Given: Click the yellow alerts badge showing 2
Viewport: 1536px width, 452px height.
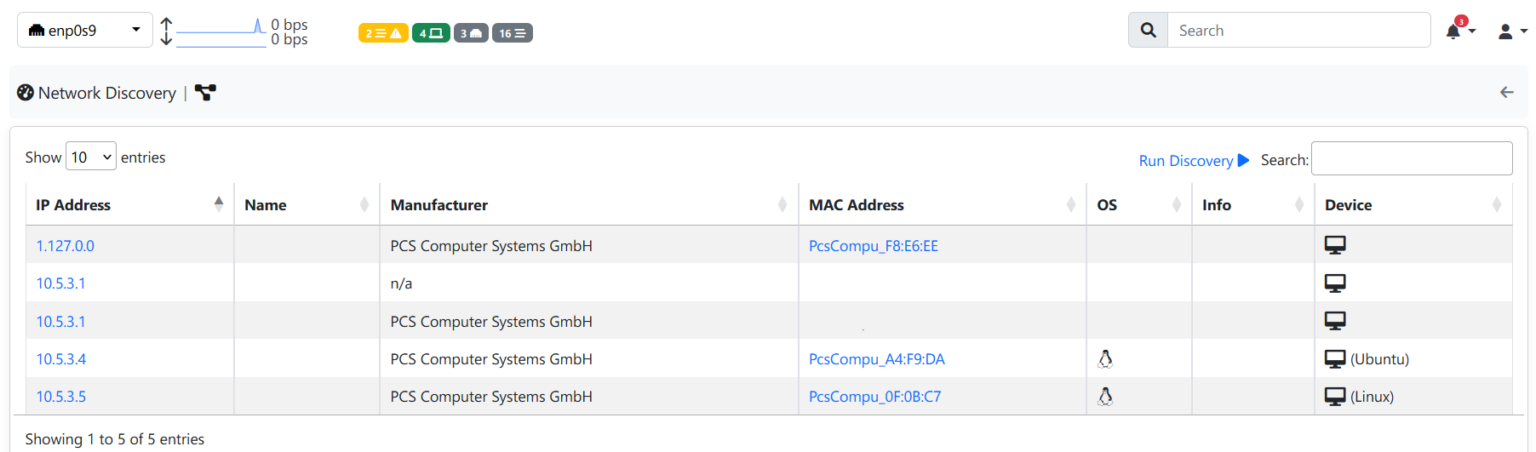Looking at the screenshot, I should point(382,33).
